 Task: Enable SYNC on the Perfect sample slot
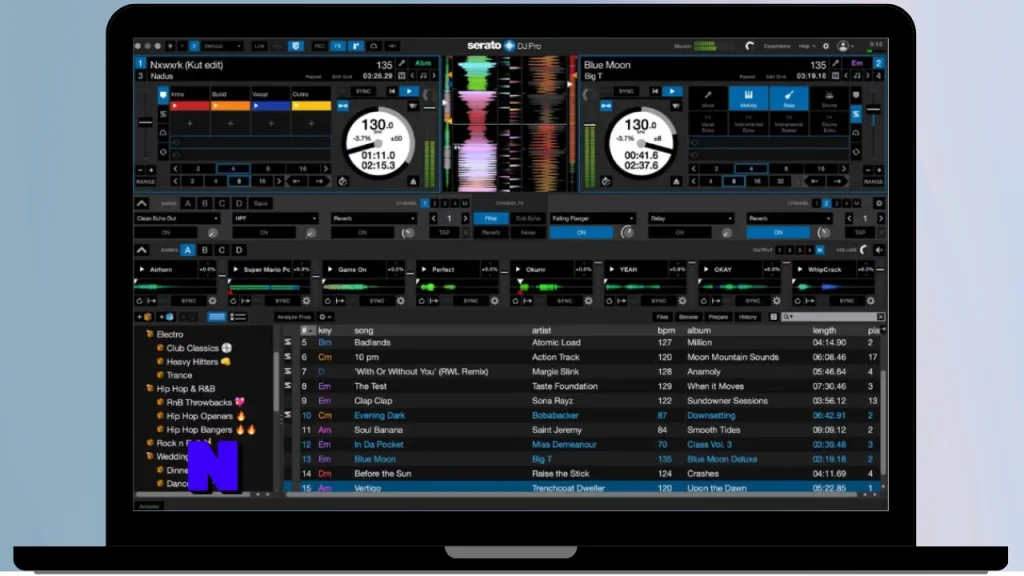(471, 301)
